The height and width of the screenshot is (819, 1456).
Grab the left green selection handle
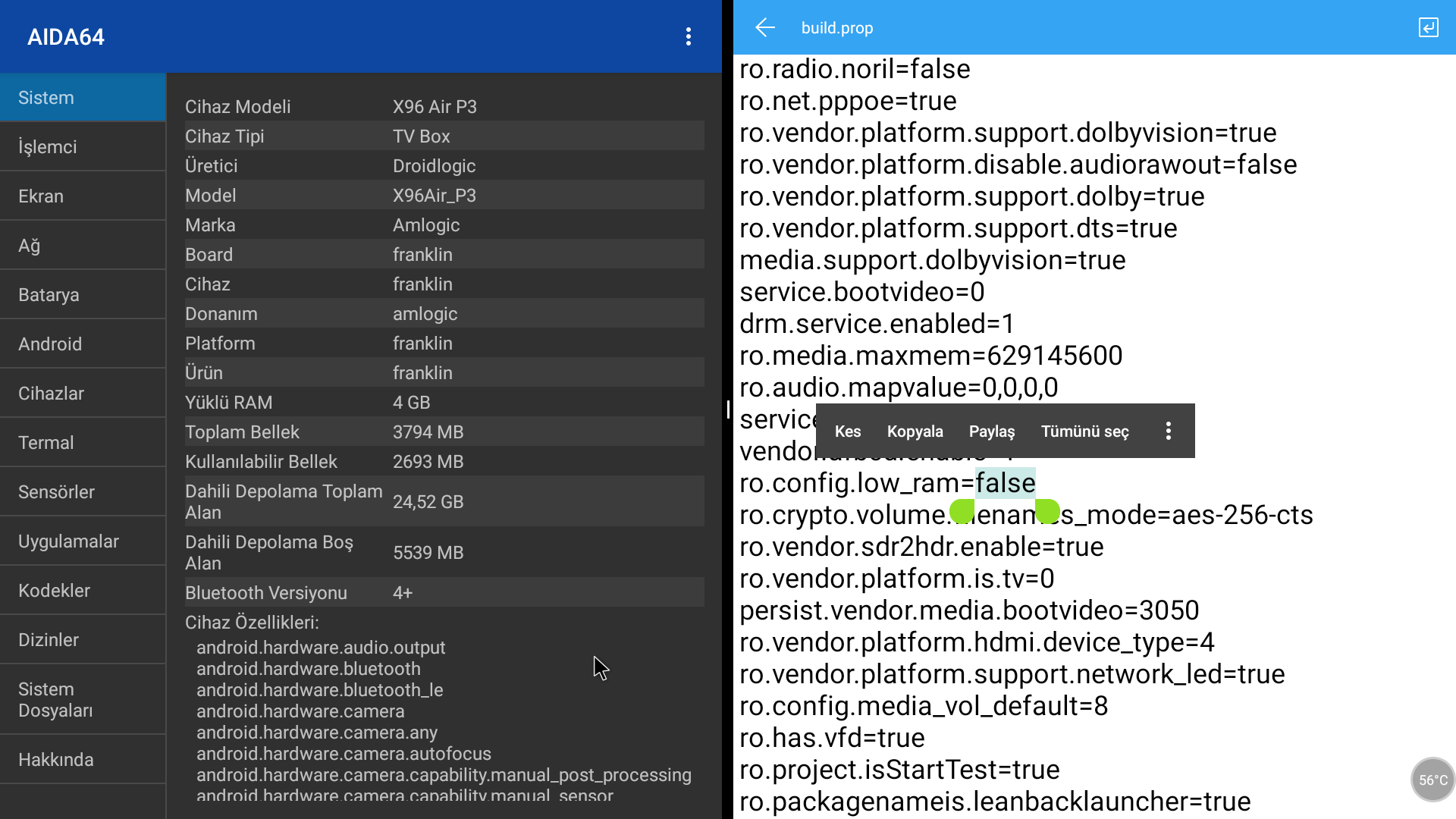click(x=962, y=512)
